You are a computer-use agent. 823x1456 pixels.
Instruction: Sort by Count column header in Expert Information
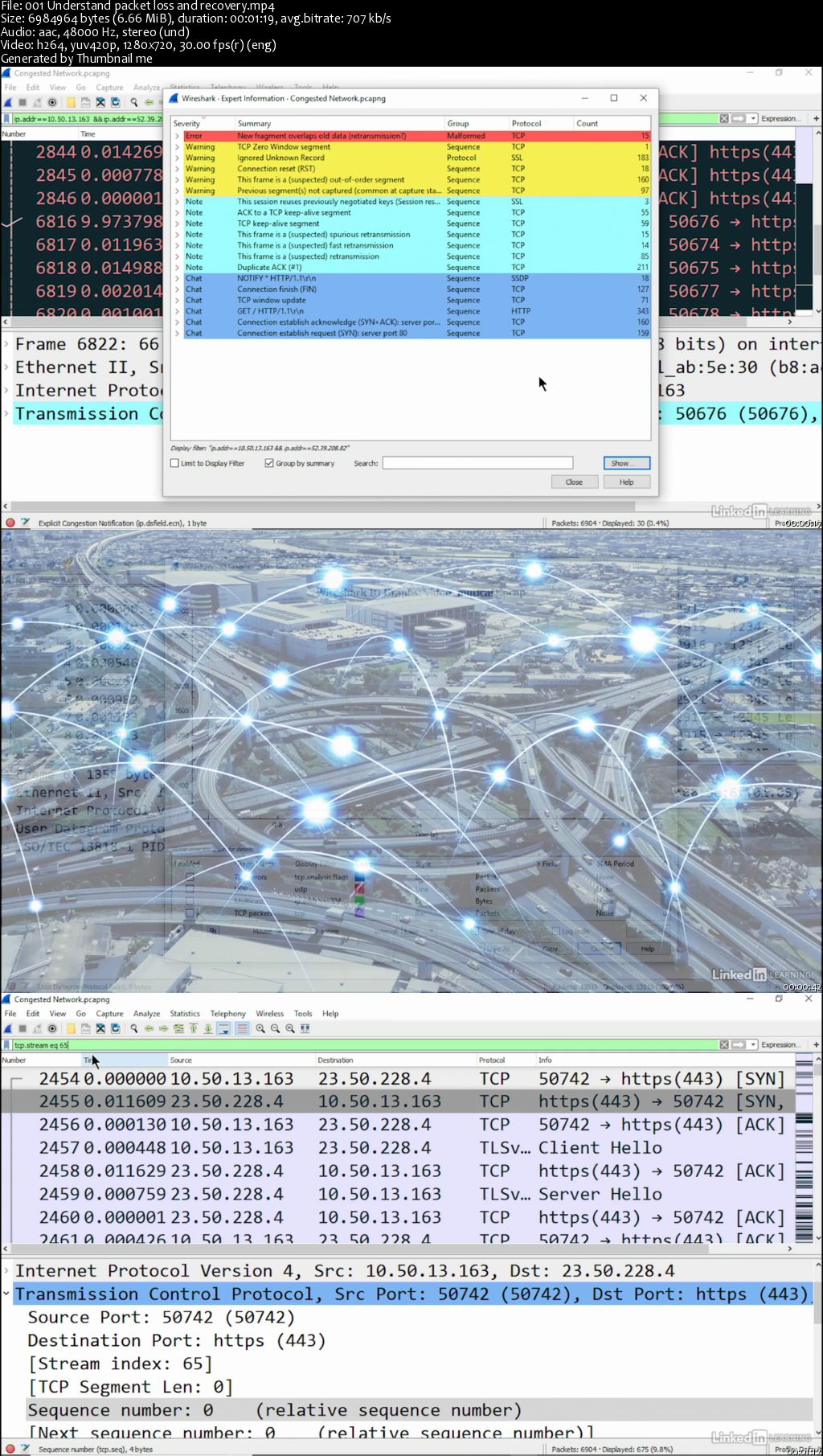tap(612, 124)
